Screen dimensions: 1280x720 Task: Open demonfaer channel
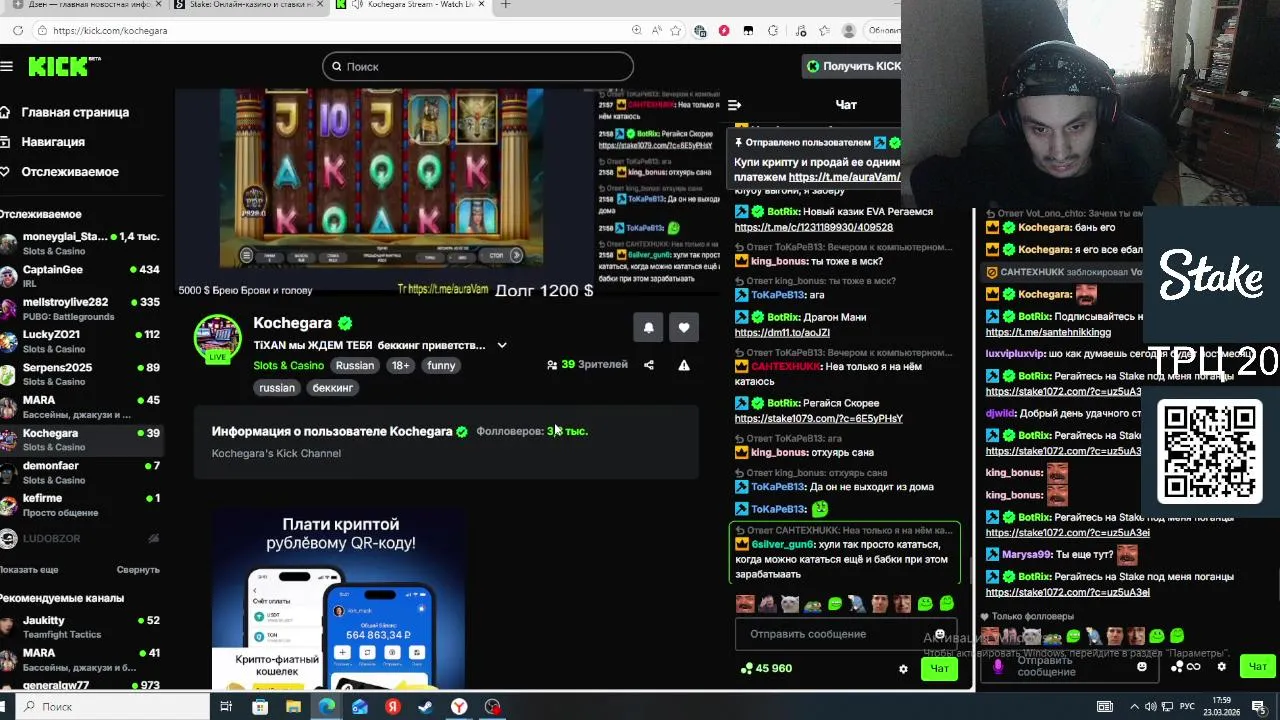(x=80, y=472)
